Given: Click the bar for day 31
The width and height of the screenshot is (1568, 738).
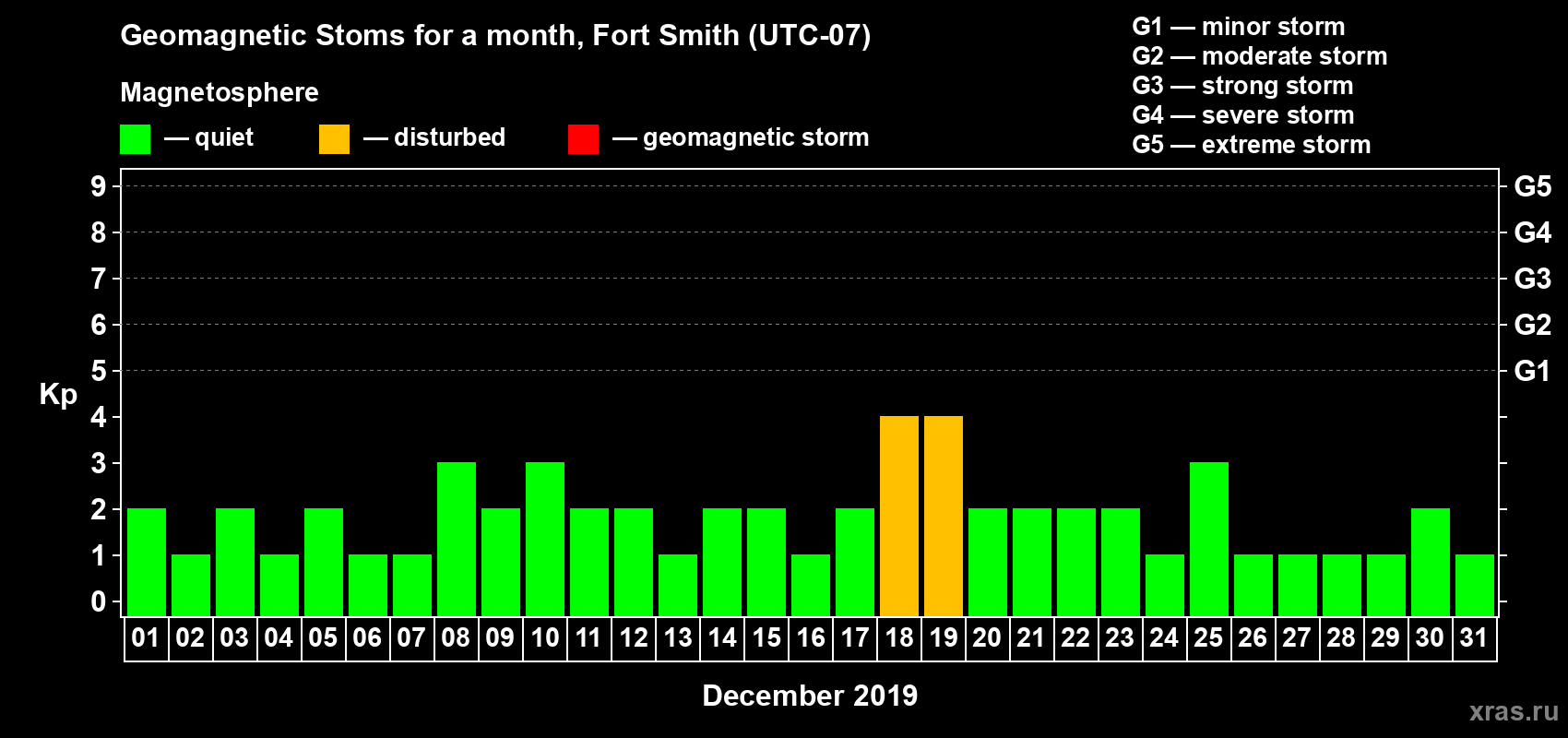Looking at the screenshot, I should (x=1475, y=586).
